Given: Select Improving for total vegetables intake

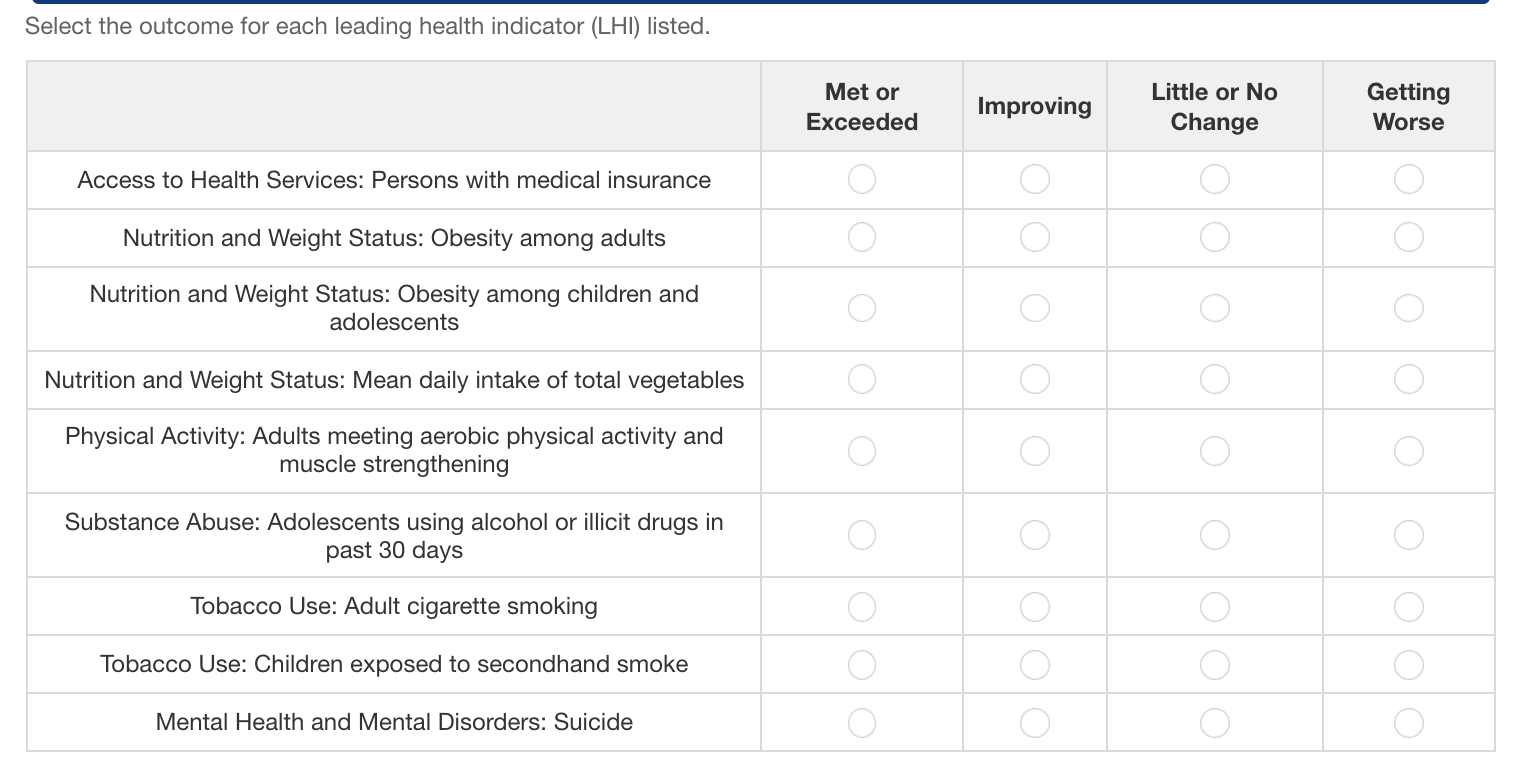Looking at the screenshot, I should tap(1035, 379).
